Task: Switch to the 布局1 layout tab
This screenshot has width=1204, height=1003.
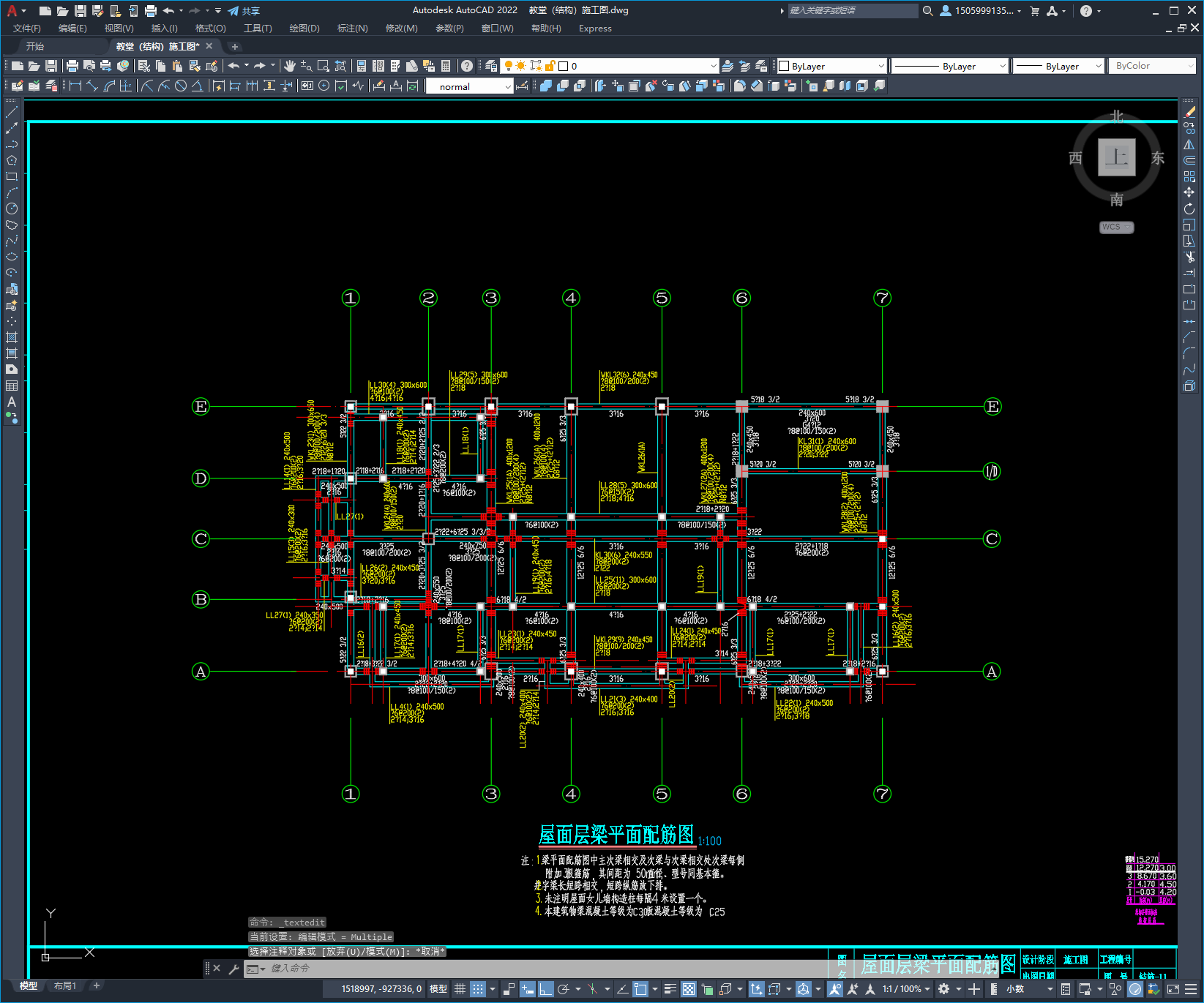Action: (65, 986)
